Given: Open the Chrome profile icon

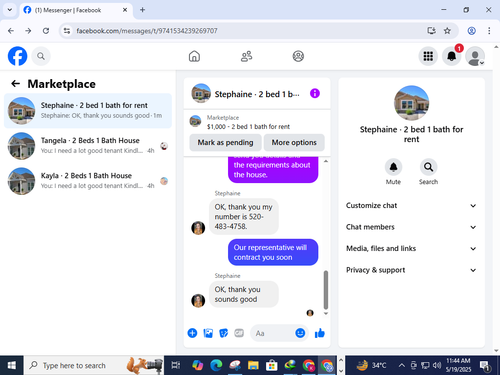Looking at the screenshot, I should [x=471, y=31].
